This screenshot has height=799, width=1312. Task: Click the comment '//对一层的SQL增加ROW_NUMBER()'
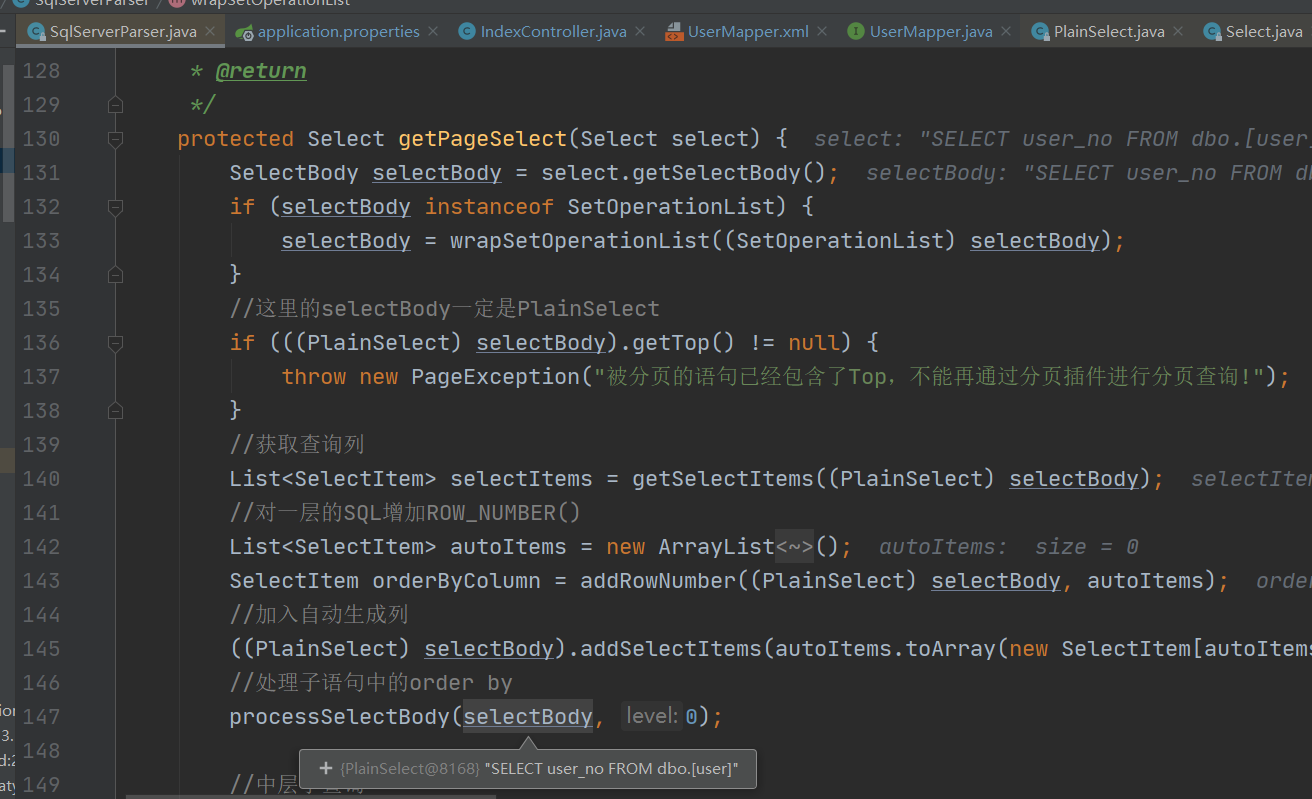coord(405,513)
